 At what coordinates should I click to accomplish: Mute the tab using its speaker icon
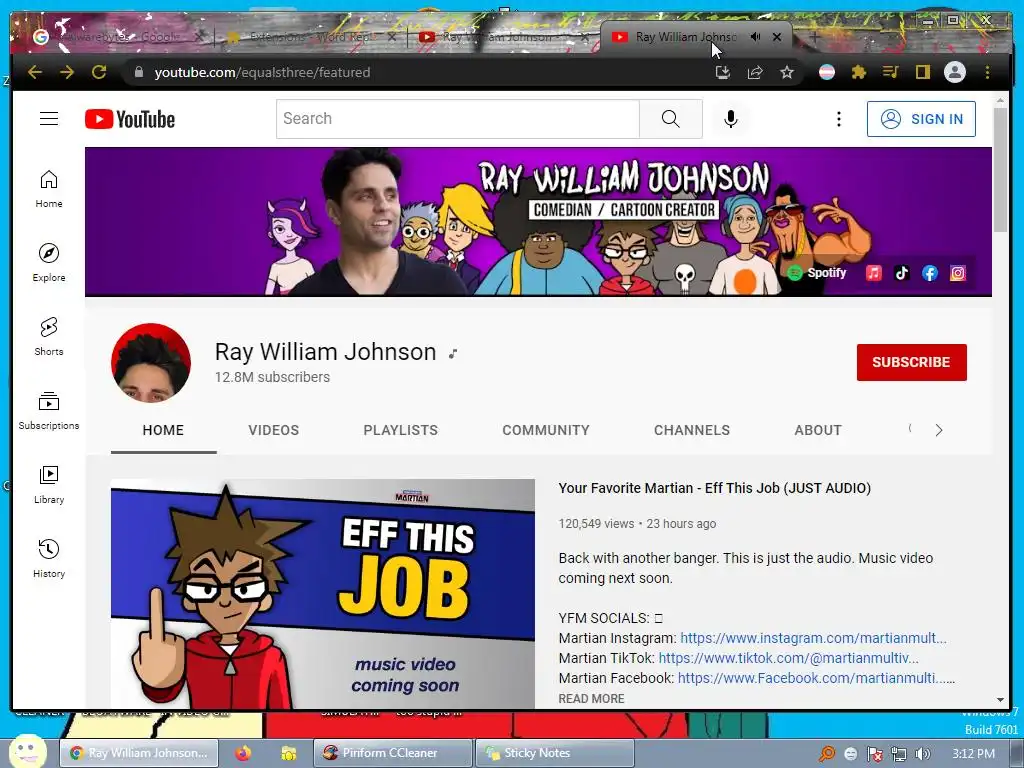(x=756, y=37)
